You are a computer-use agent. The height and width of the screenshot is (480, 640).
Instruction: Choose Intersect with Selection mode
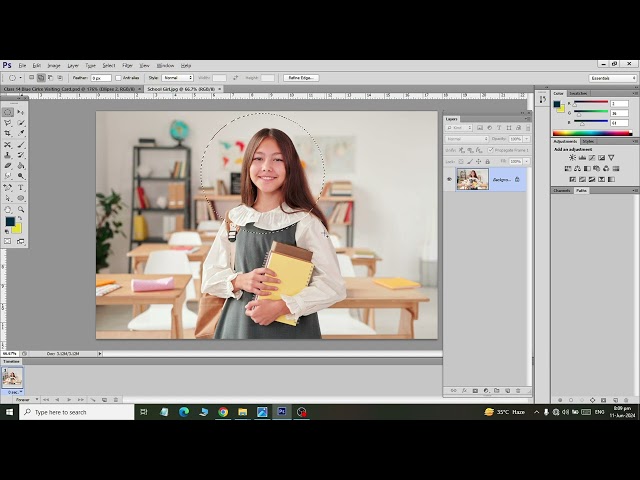60,78
